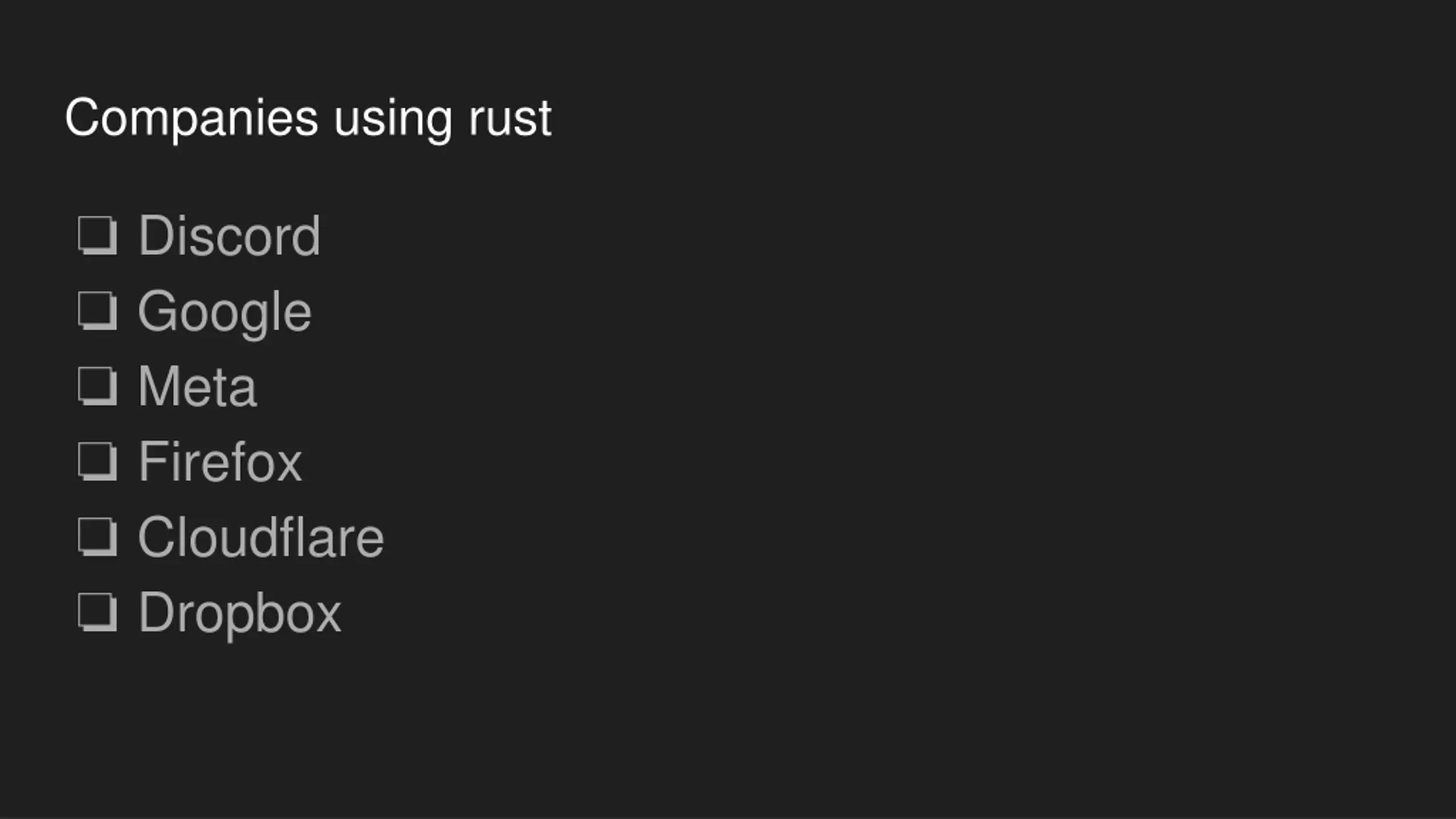Tick the checkbox beside Discord
Viewport: 1456px width, 819px height.
(97, 235)
